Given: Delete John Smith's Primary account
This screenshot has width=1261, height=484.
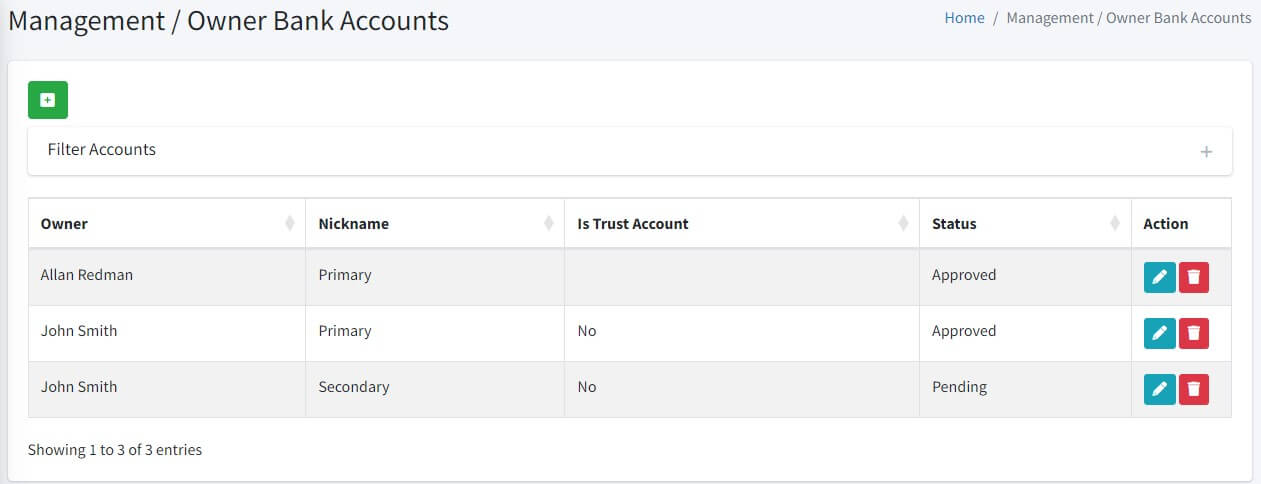Looking at the screenshot, I should coord(1194,333).
